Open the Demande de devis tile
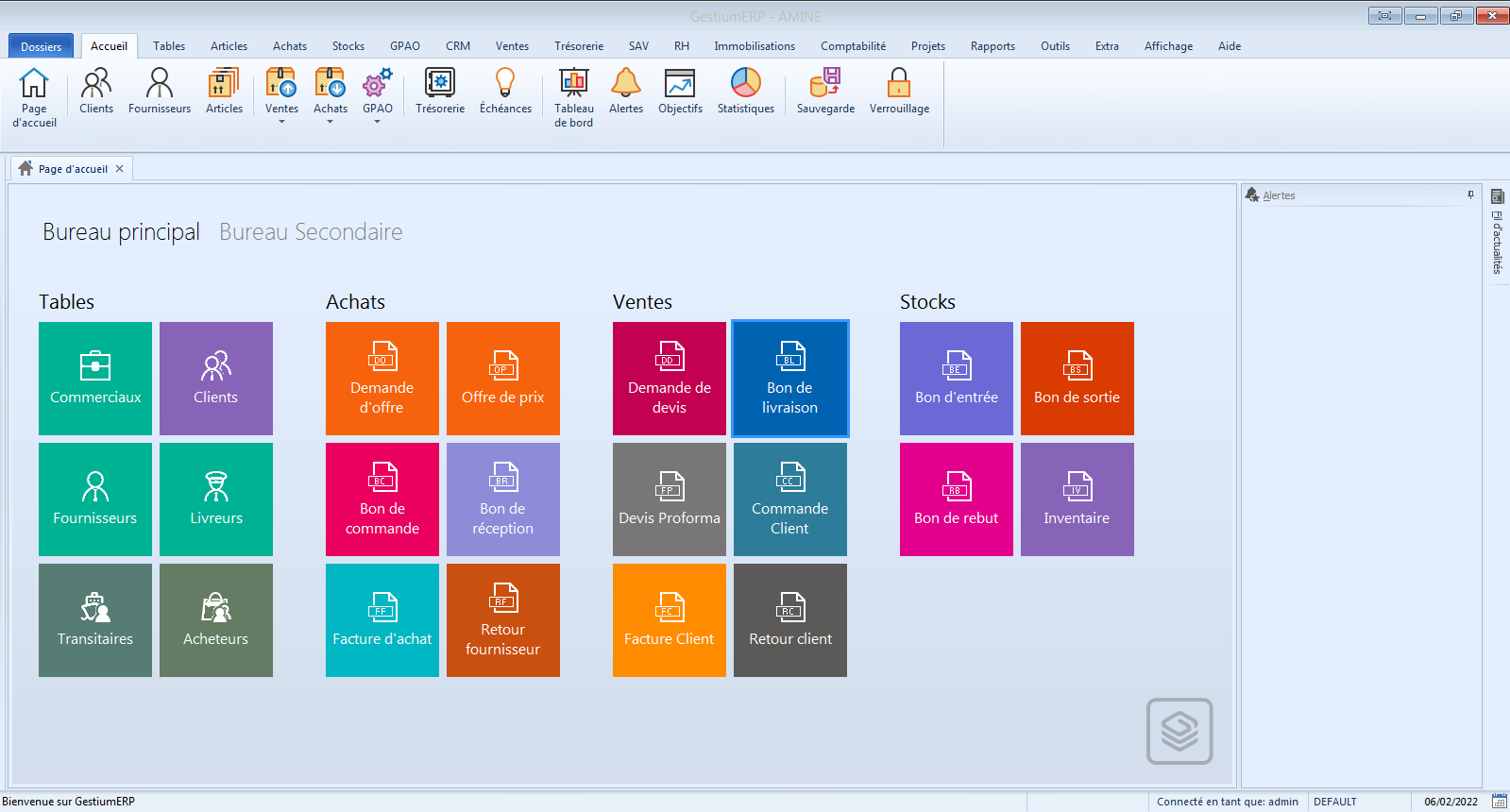 (670, 379)
